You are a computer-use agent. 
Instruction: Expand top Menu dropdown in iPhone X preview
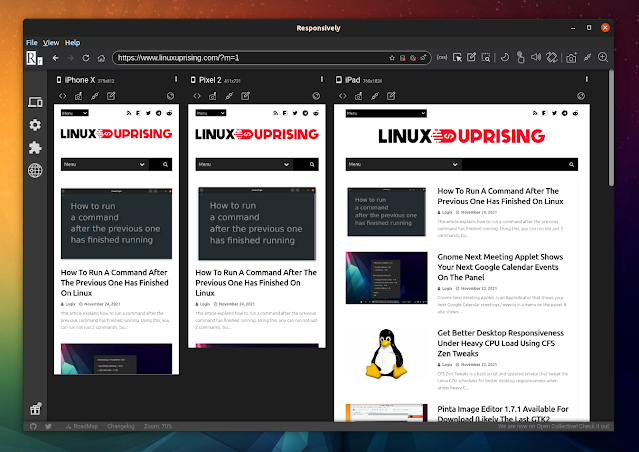pyautogui.click(x=75, y=113)
